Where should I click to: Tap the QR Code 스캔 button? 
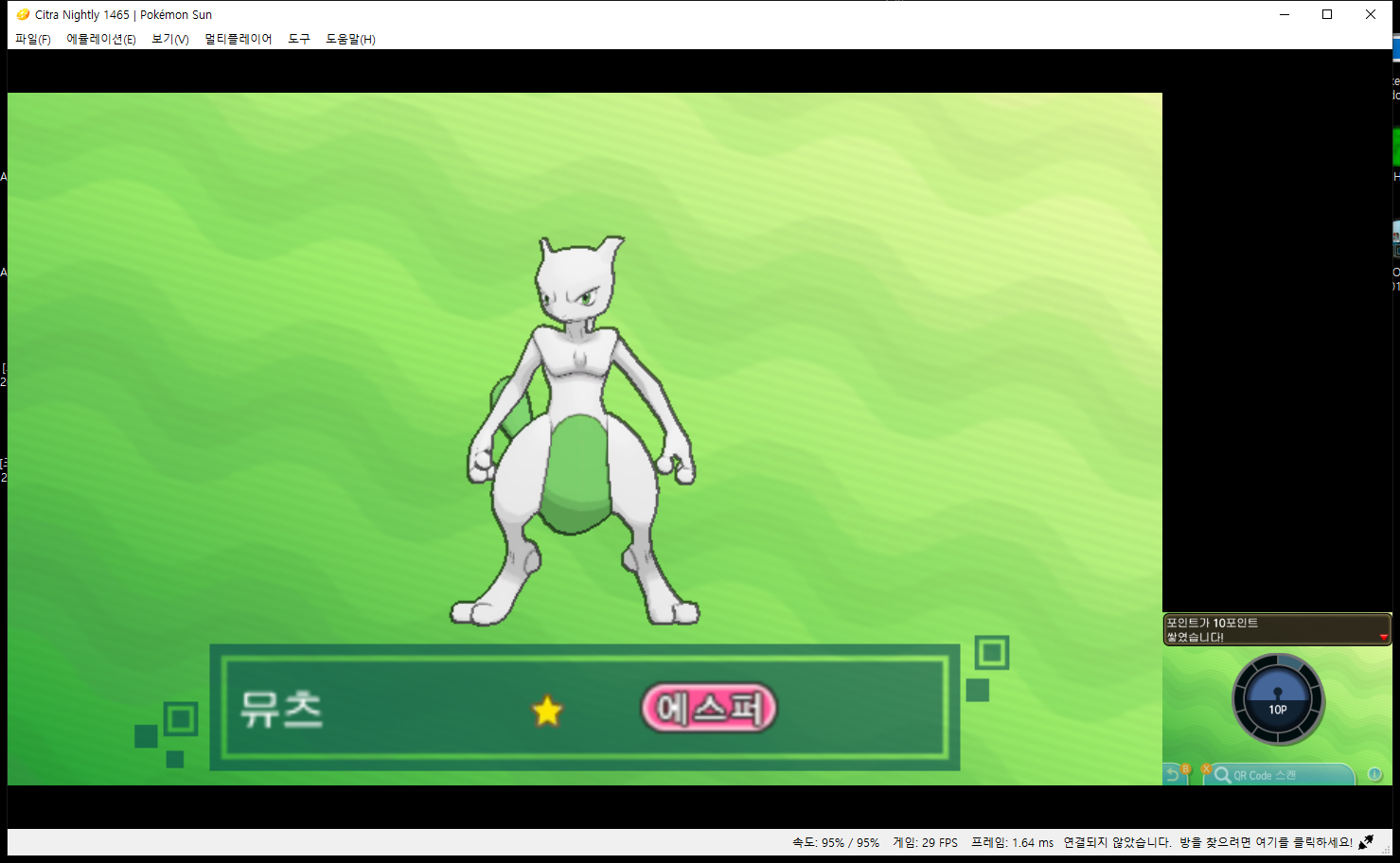1278,774
